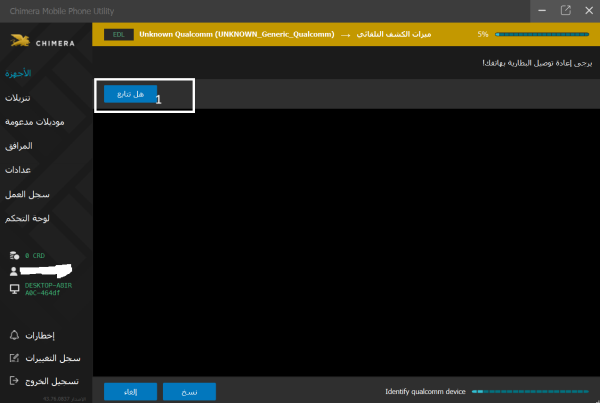Click the Chimera logo in sidebar
The image size is (600, 403).
pos(42,41)
